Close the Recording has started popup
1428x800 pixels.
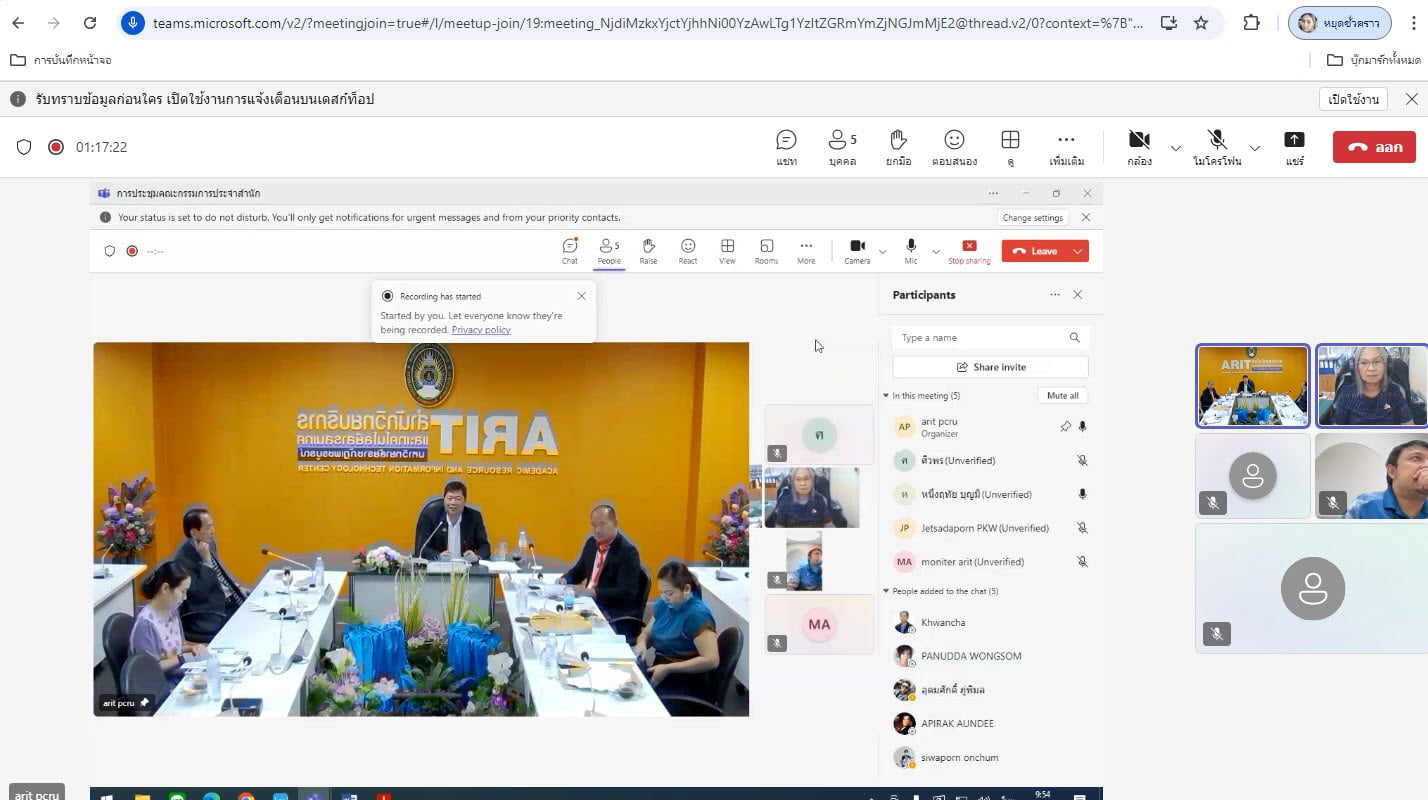click(582, 296)
